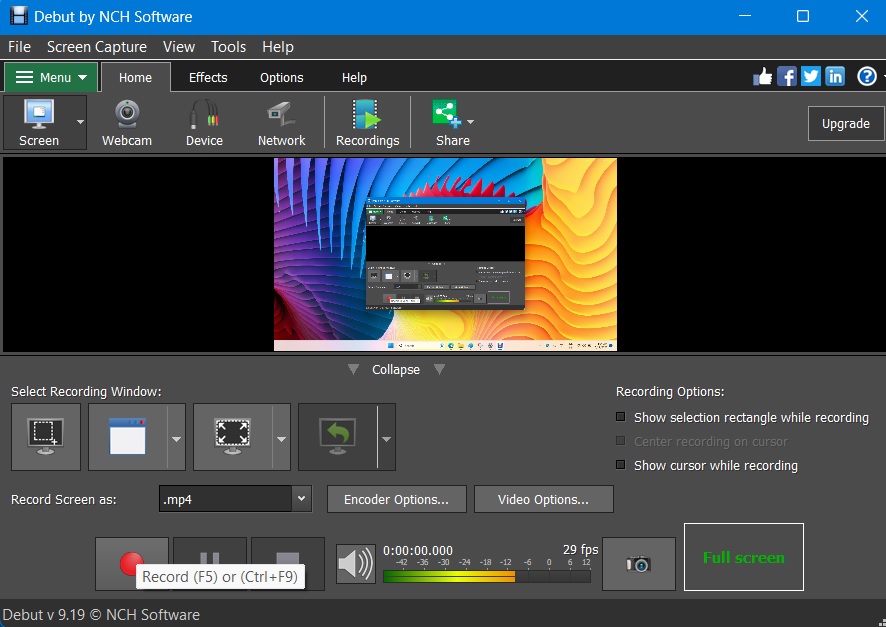Take a snapshot with the camera icon
The height and width of the screenshot is (627, 886).
(x=638, y=564)
